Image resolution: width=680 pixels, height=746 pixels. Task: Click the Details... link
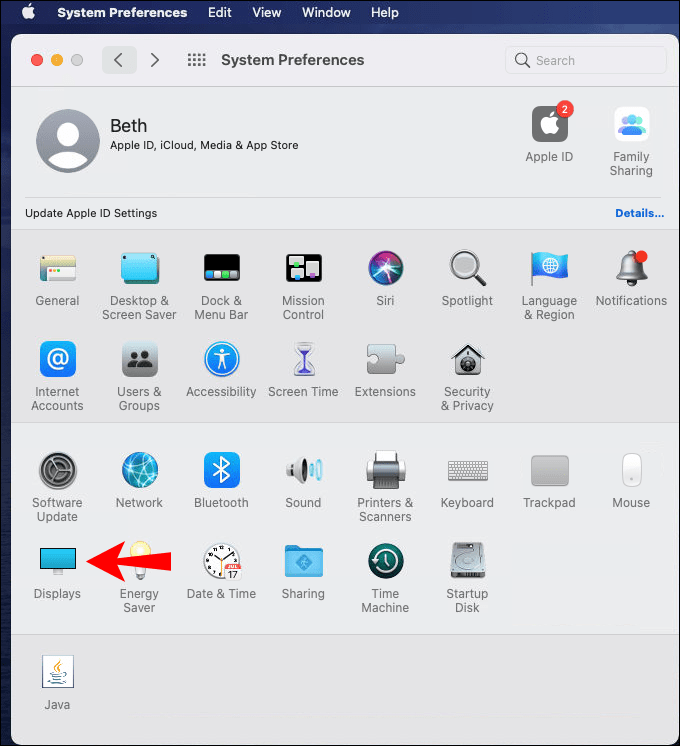(x=640, y=213)
